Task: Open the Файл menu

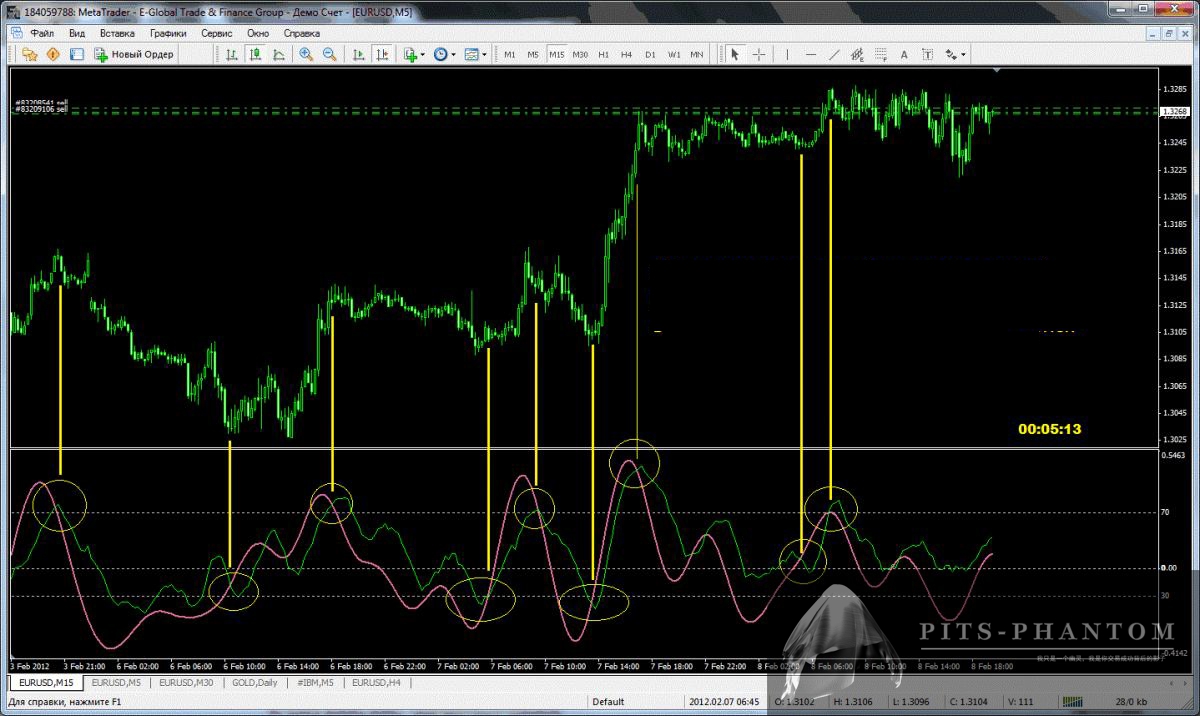Action: tap(42, 33)
